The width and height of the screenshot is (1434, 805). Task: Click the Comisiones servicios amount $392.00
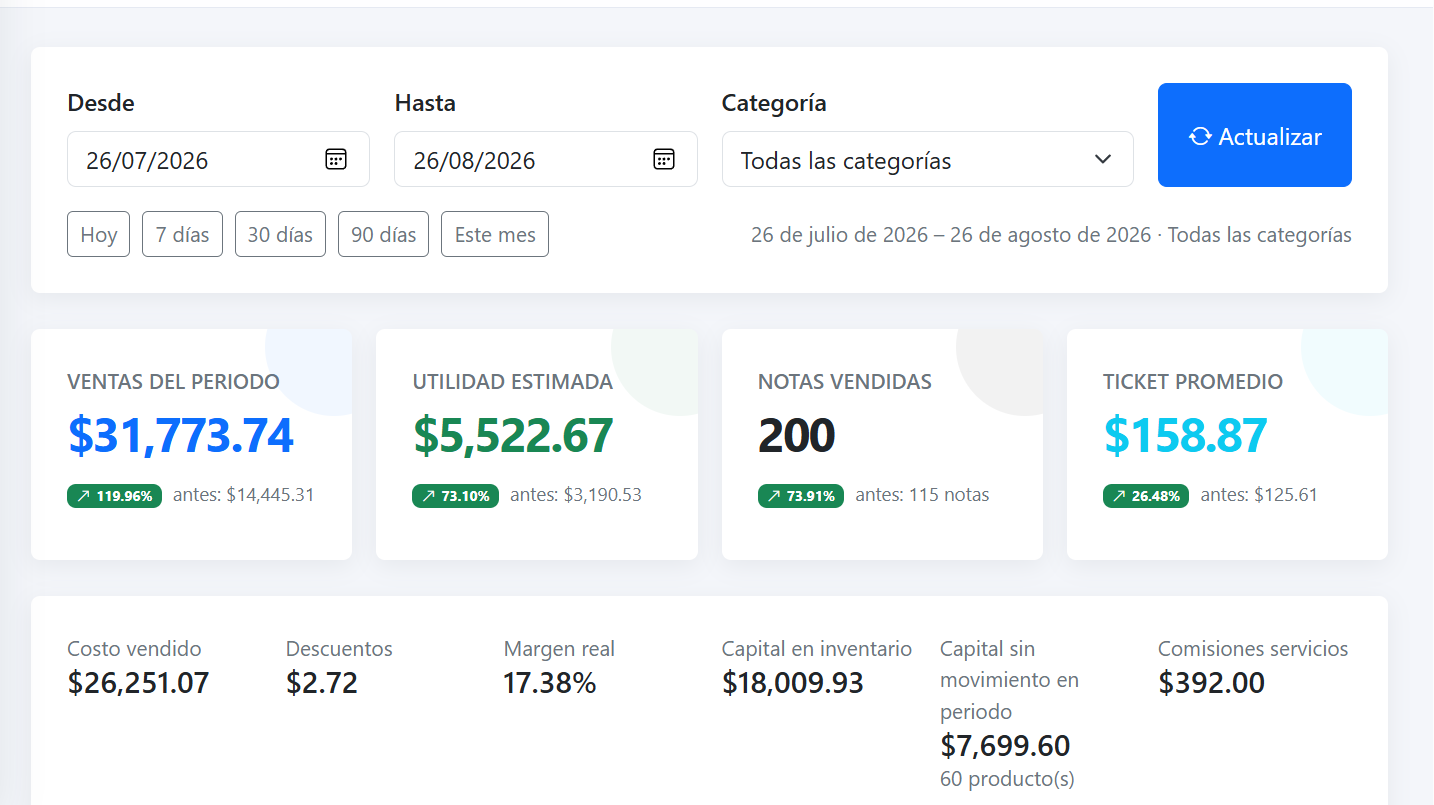[1211, 683]
